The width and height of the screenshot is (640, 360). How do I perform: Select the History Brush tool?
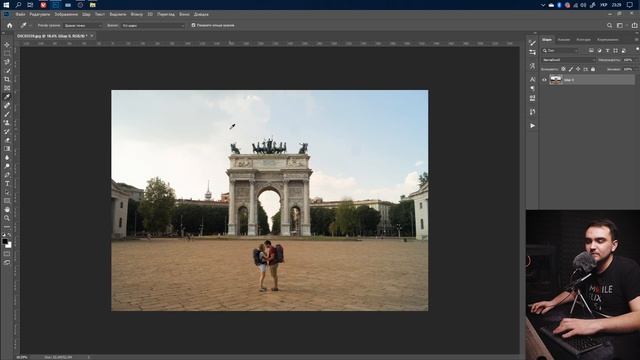(7, 131)
